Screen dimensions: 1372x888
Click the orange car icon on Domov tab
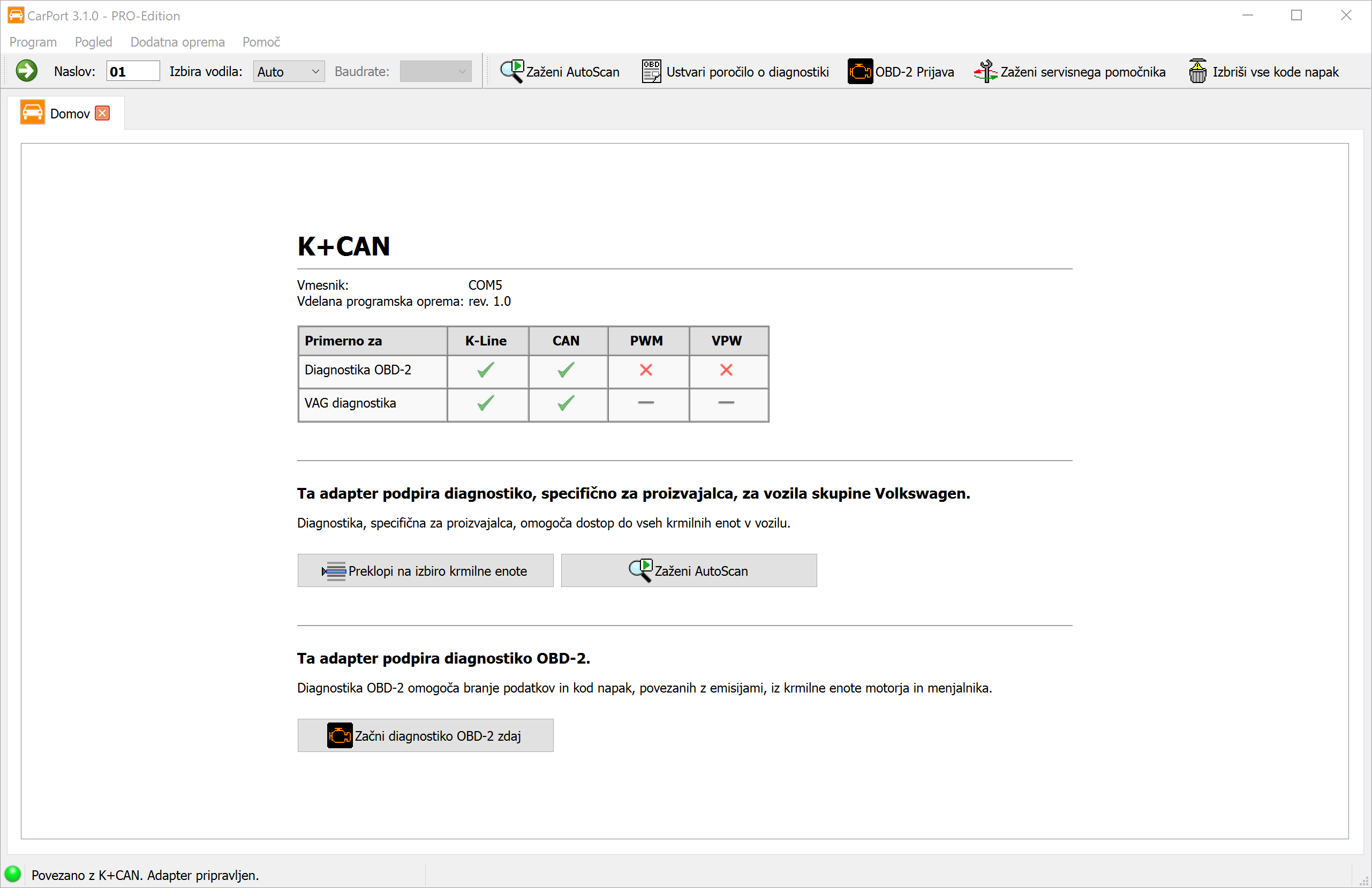32,112
